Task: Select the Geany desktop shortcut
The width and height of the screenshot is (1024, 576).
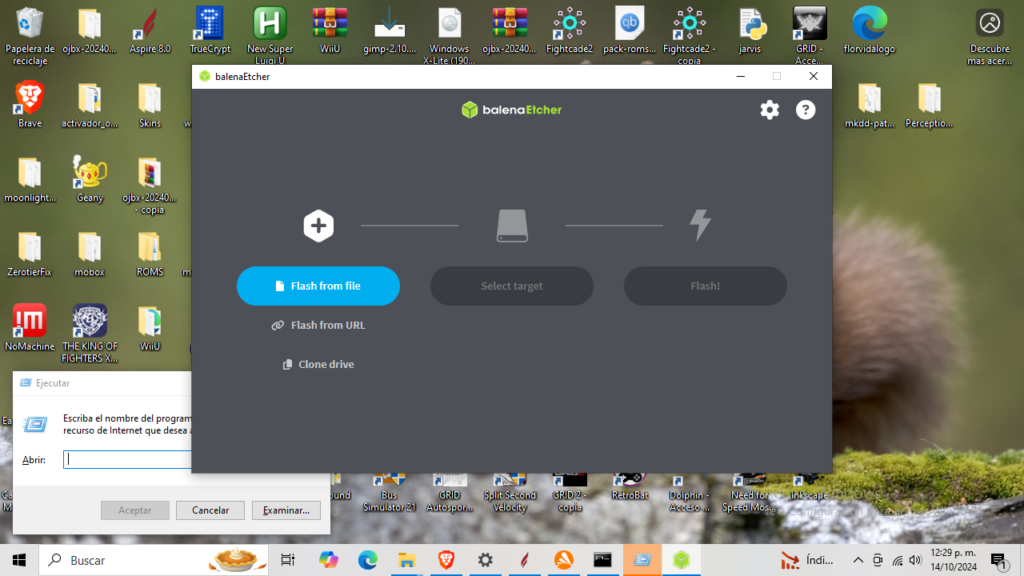Action: coord(89,180)
